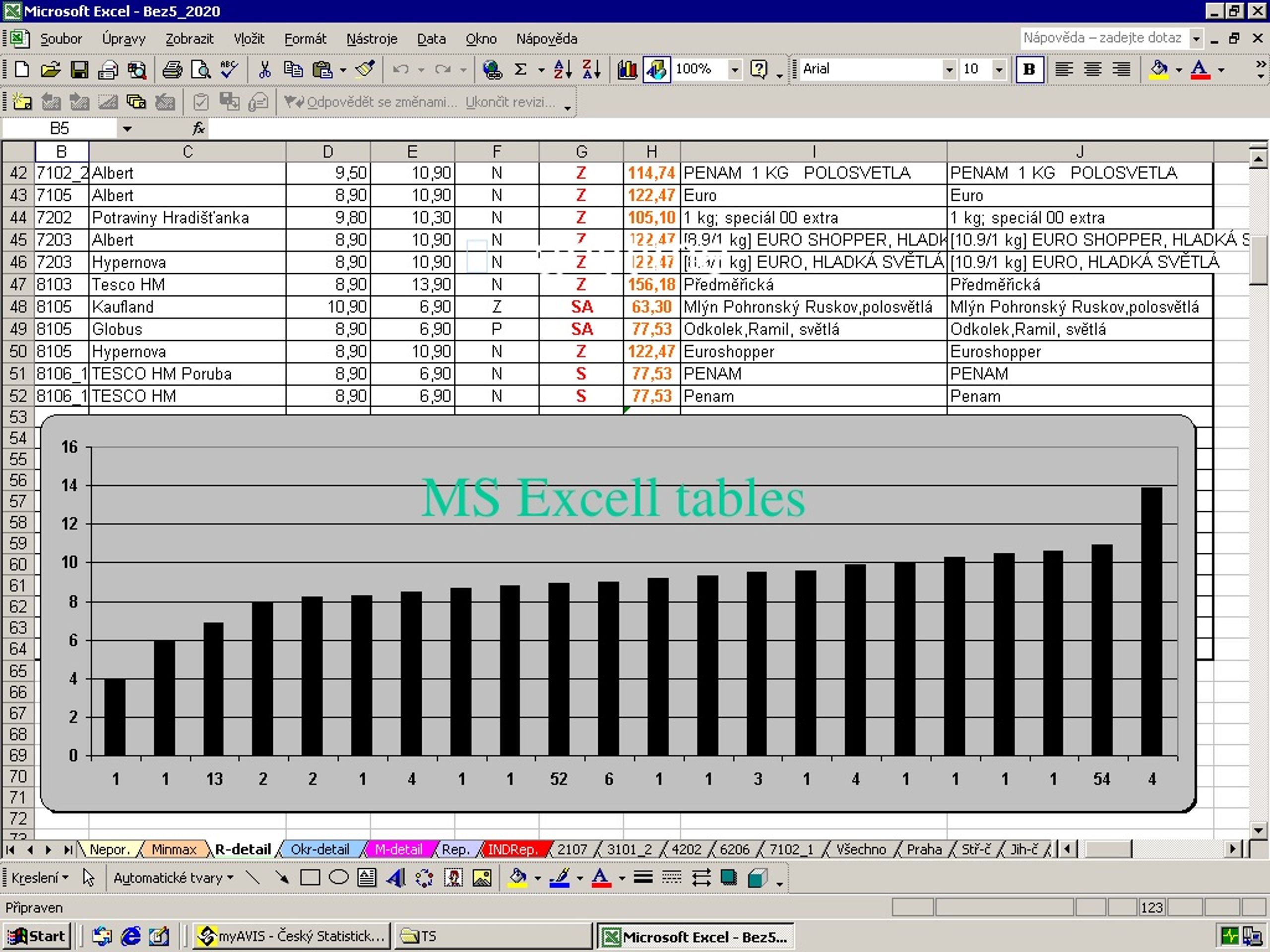Click the Start button
The width and height of the screenshot is (1270, 952).
(x=37, y=936)
